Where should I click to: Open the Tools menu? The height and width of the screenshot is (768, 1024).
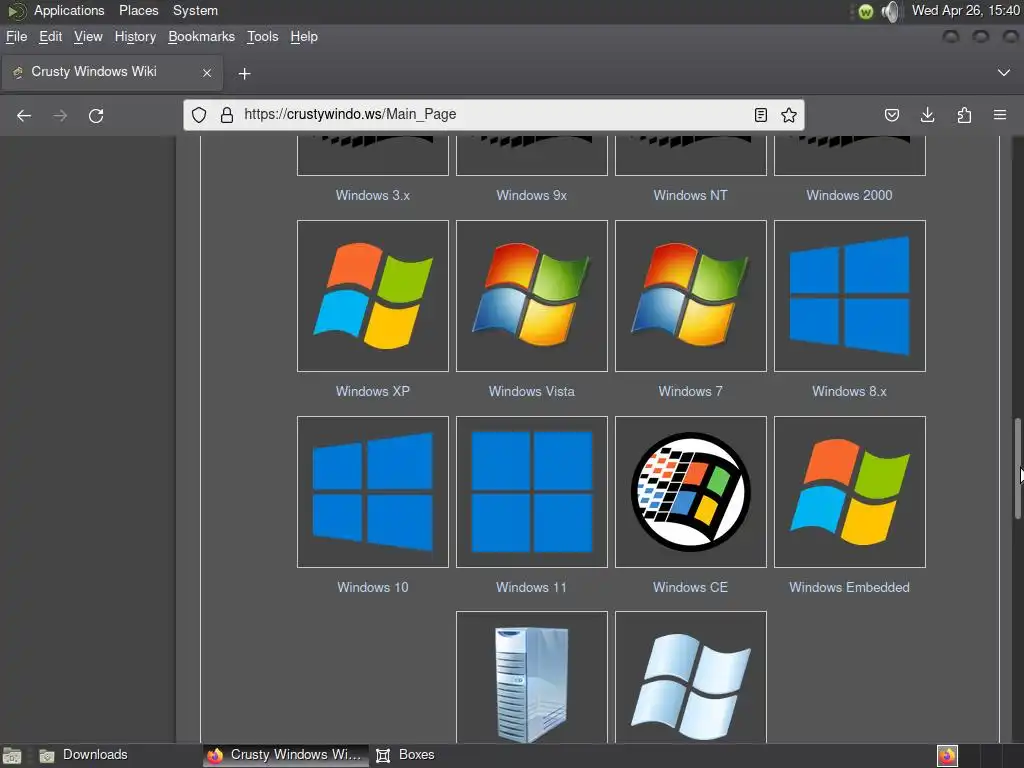click(x=263, y=37)
